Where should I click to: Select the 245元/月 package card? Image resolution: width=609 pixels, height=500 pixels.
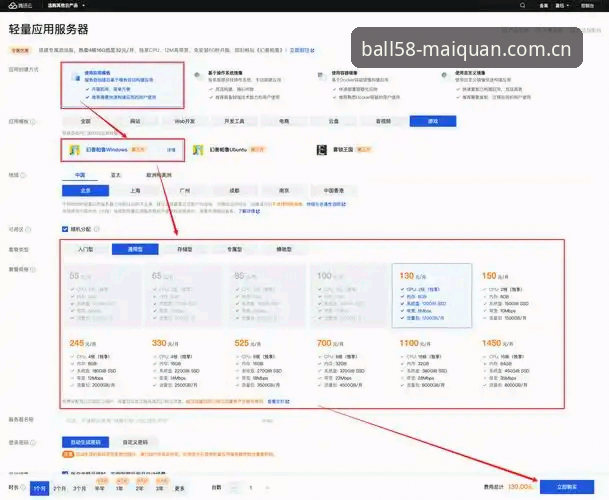click(x=103, y=363)
